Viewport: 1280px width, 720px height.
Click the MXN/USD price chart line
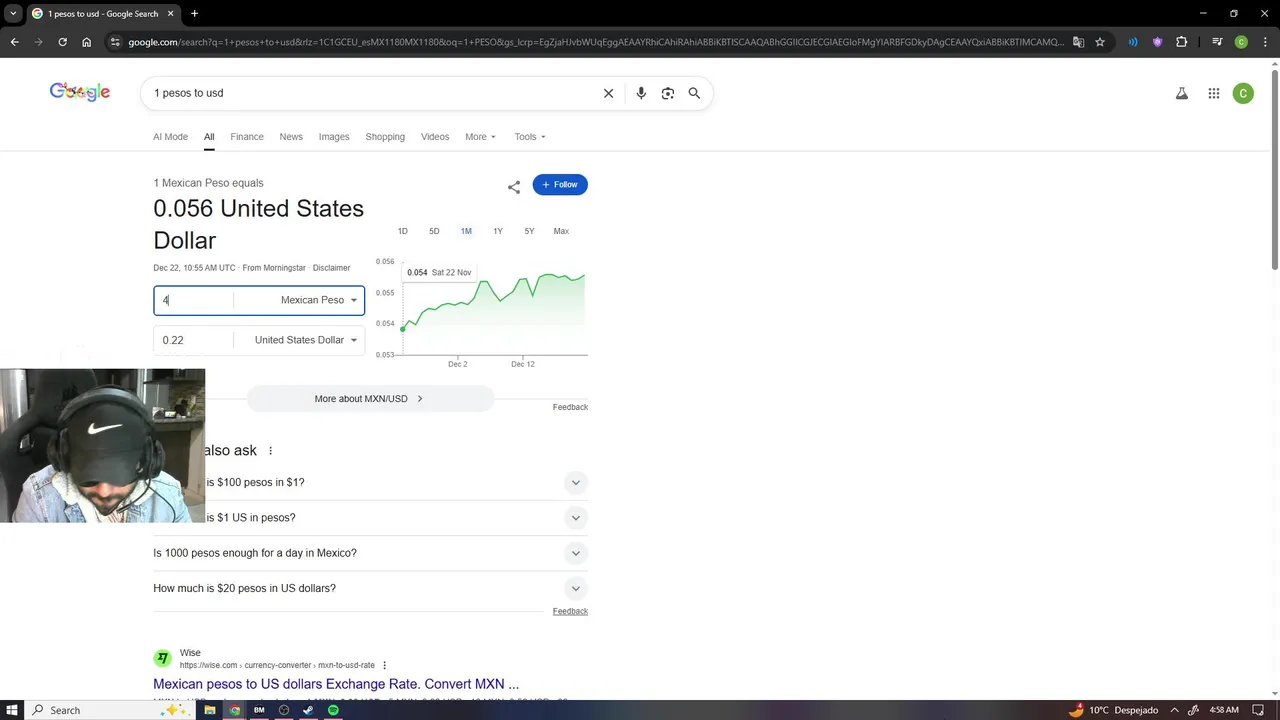494,301
